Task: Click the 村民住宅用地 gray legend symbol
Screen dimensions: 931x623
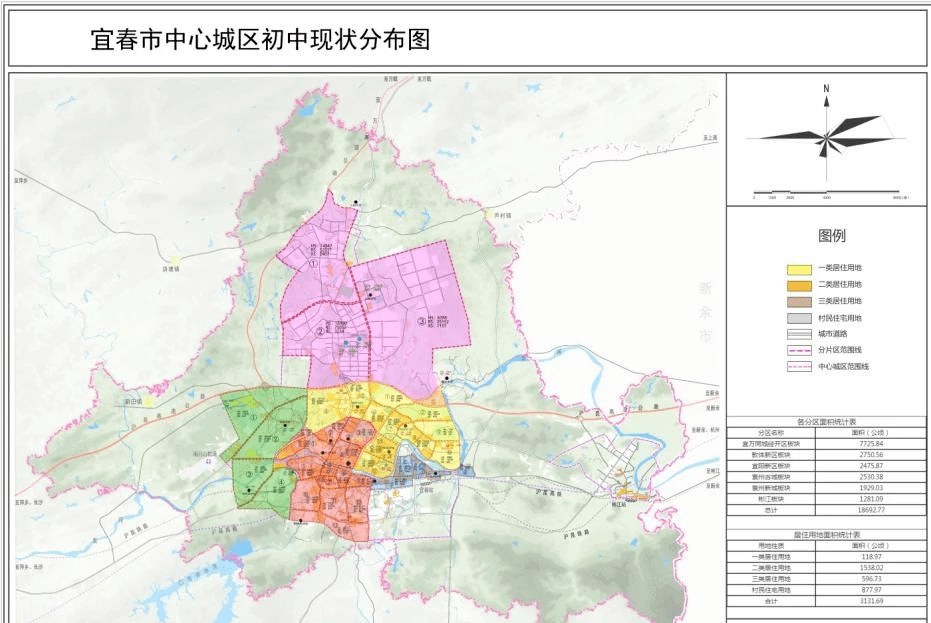Action: coord(799,317)
